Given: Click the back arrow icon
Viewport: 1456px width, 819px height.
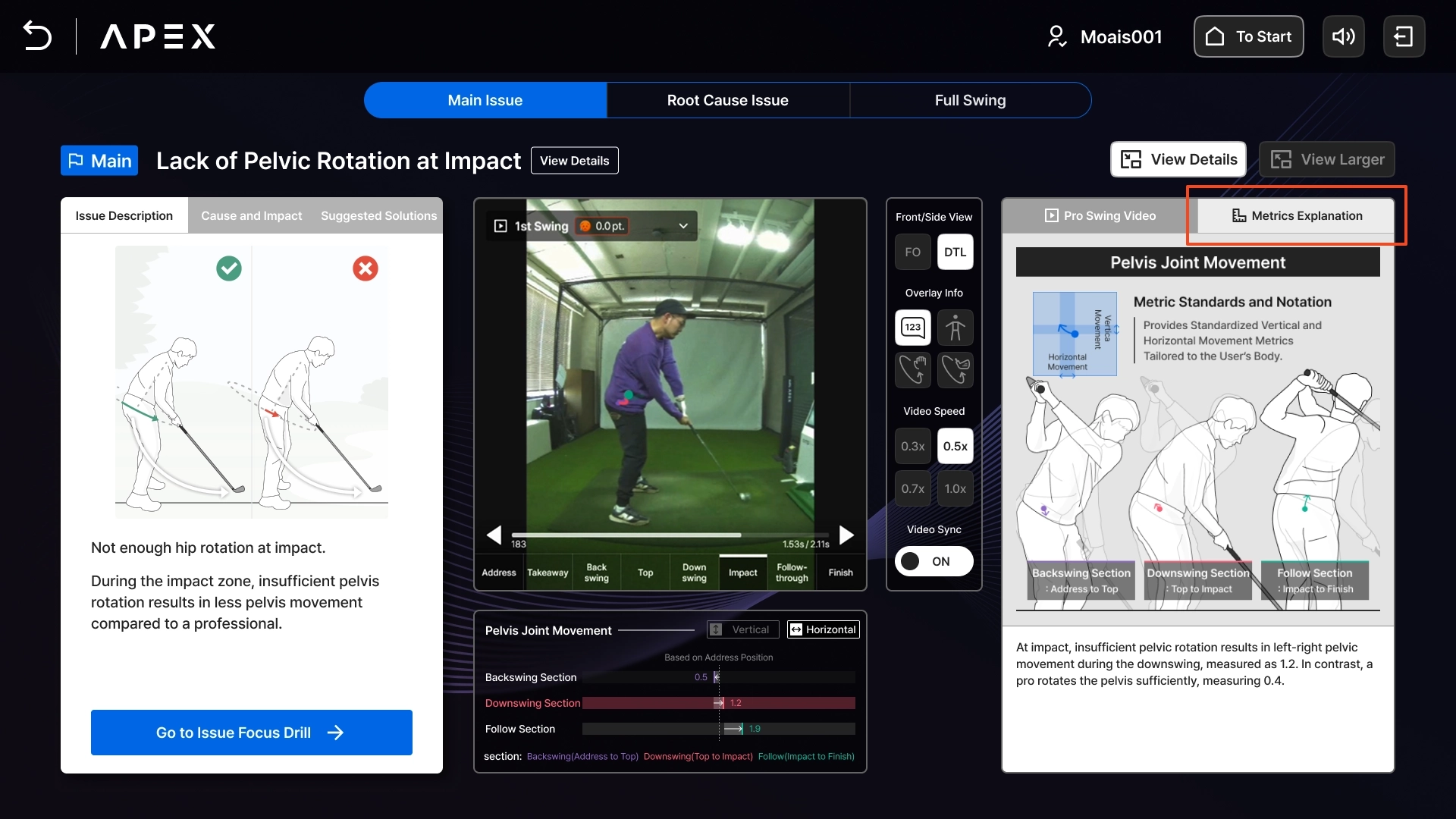Looking at the screenshot, I should (37, 36).
